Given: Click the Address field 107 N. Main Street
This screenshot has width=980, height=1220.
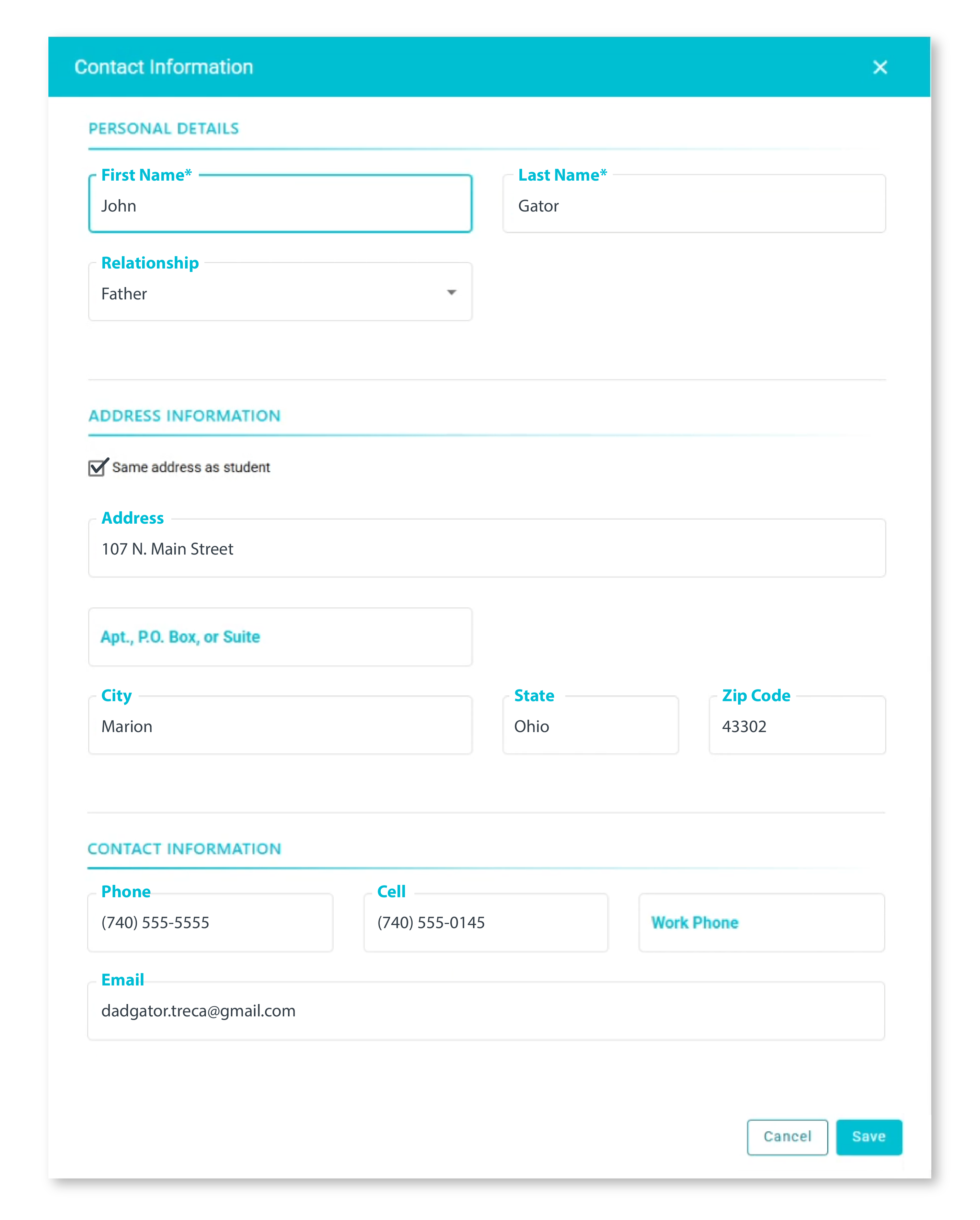Looking at the screenshot, I should (487, 548).
